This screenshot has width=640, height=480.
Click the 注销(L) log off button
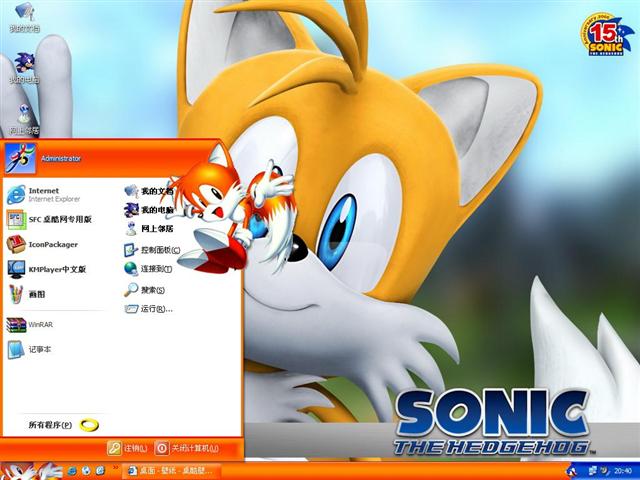(x=127, y=448)
